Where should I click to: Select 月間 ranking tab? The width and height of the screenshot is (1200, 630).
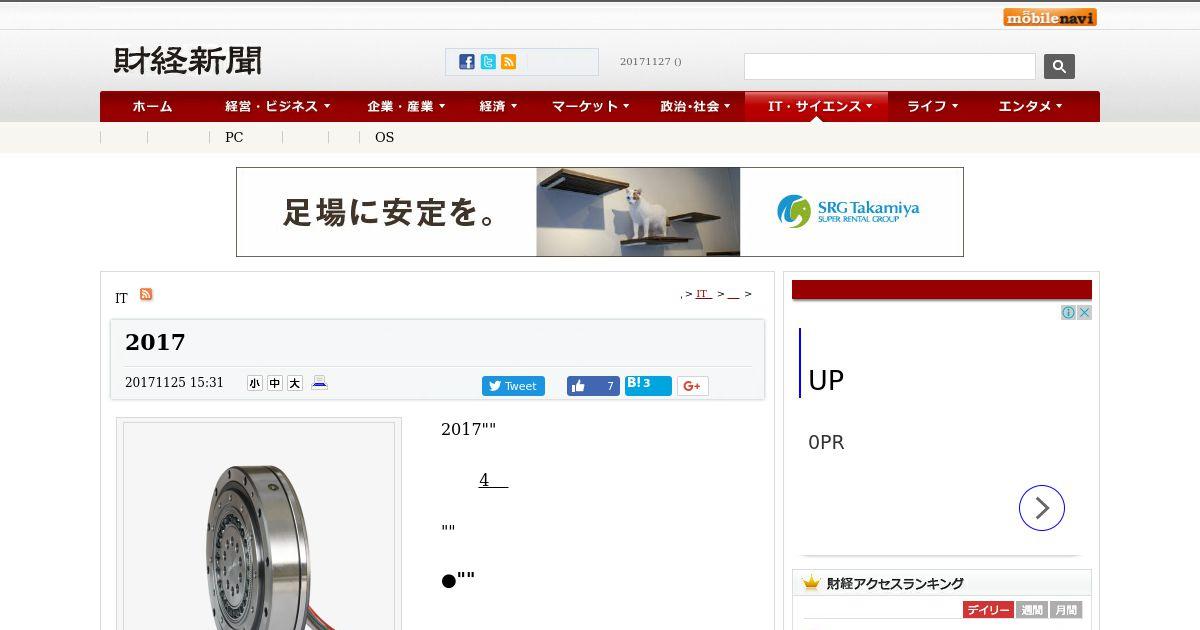(x=1066, y=610)
